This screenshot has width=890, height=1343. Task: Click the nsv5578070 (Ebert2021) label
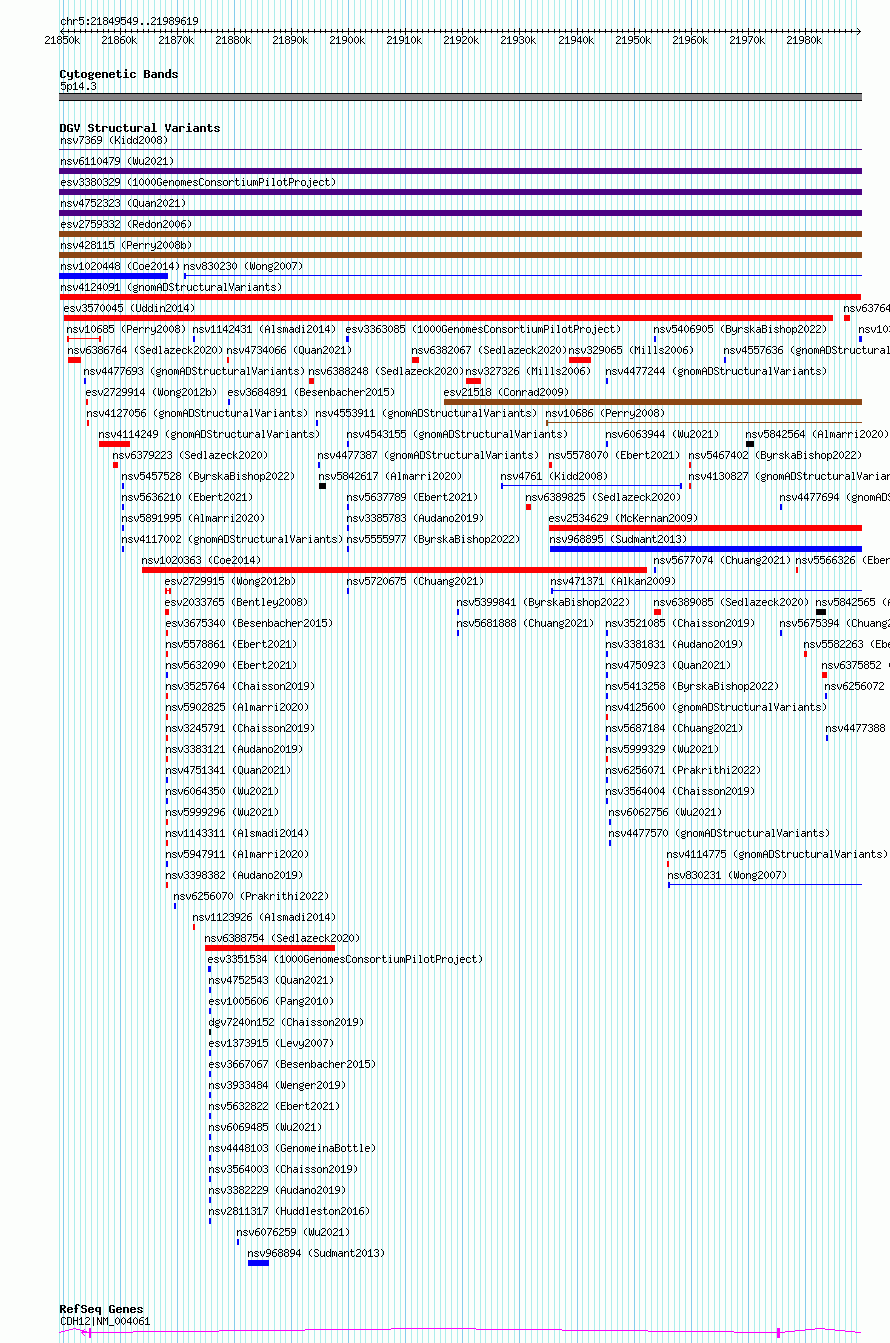pyautogui.click(x=614, y=455)
